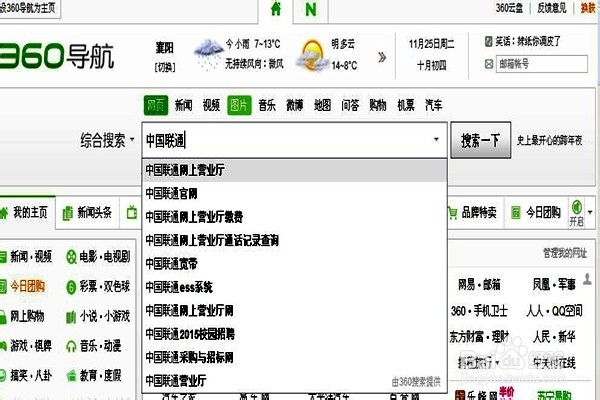
Task: Select the 新闻 search tab
Action: coord(183,105)
